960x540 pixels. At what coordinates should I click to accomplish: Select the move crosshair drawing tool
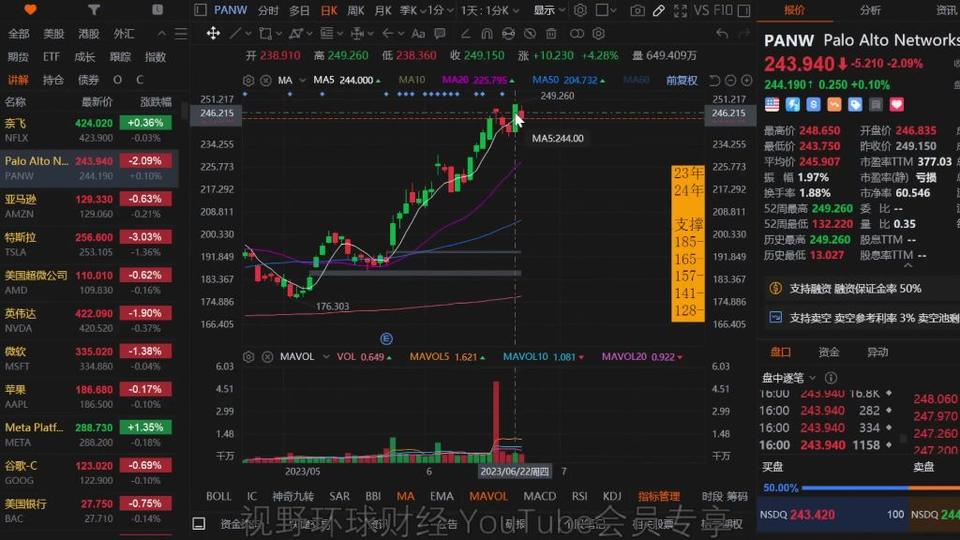click(x=213, y=33)
